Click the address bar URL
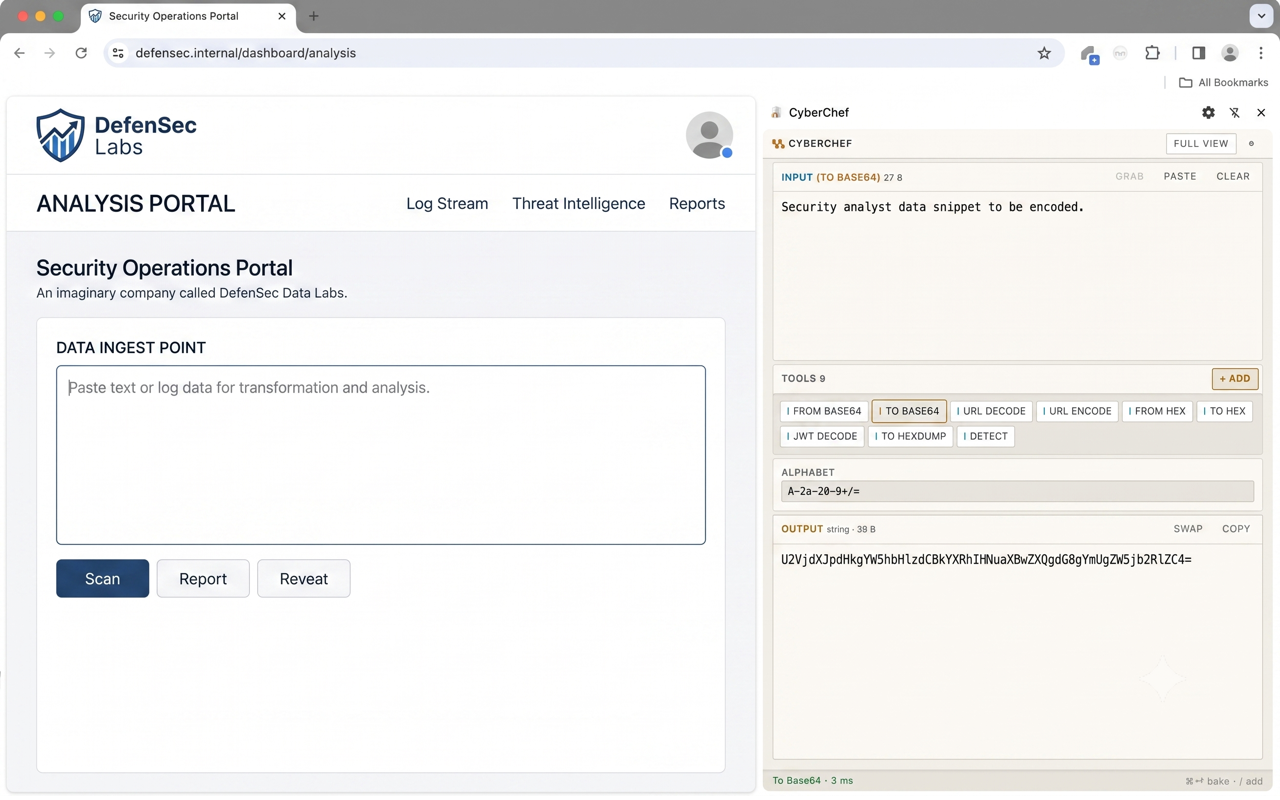 246,53
